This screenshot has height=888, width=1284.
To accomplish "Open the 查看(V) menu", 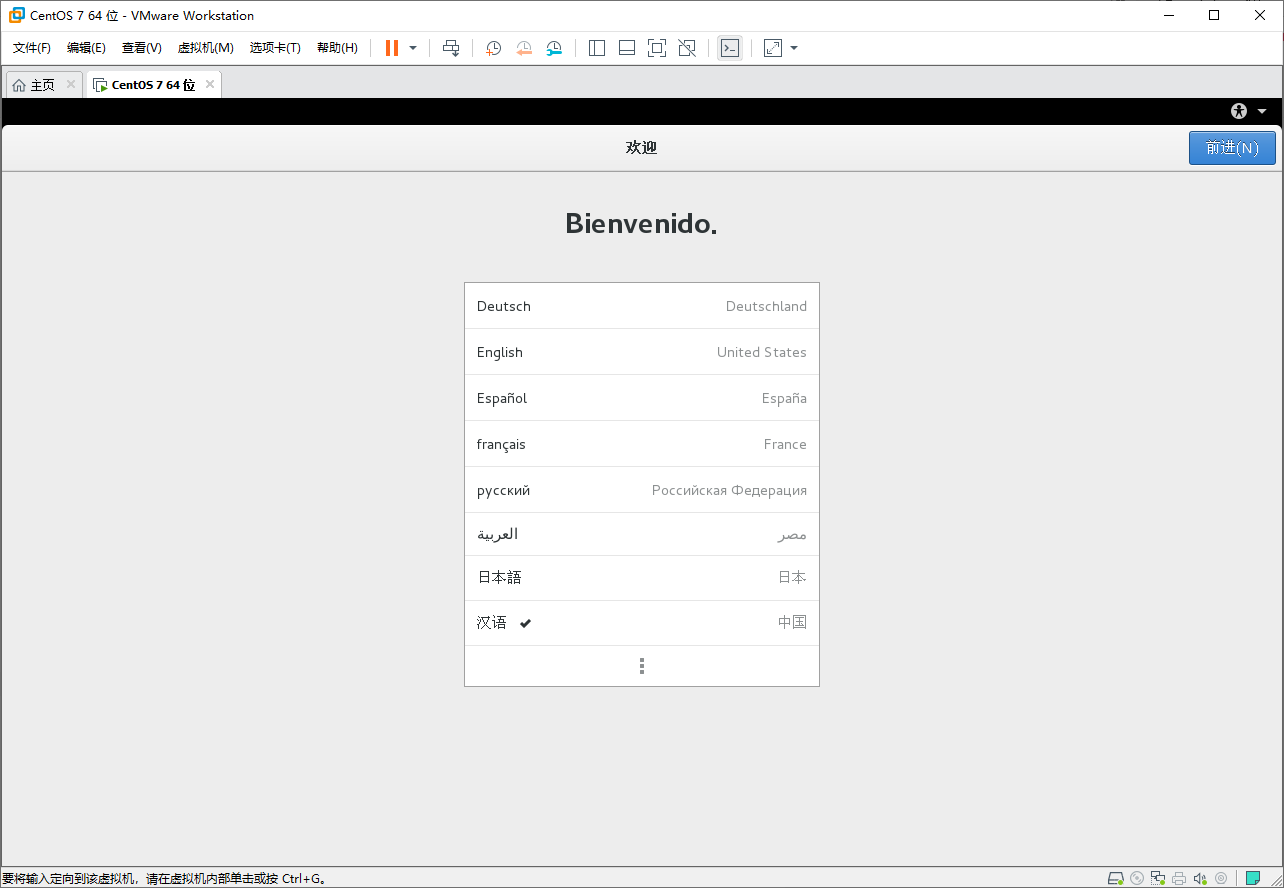I will point(142,48).
